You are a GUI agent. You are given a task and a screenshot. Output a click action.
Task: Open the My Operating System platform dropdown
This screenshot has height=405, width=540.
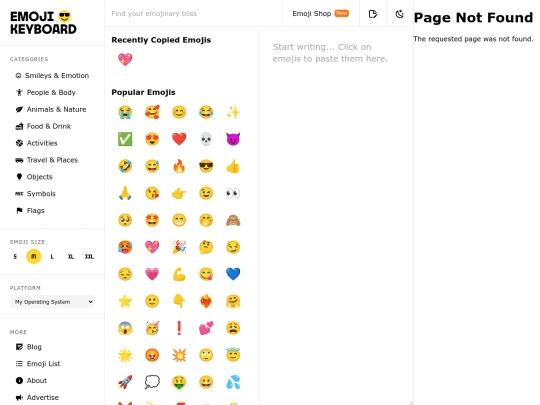(x=52, y=302)
